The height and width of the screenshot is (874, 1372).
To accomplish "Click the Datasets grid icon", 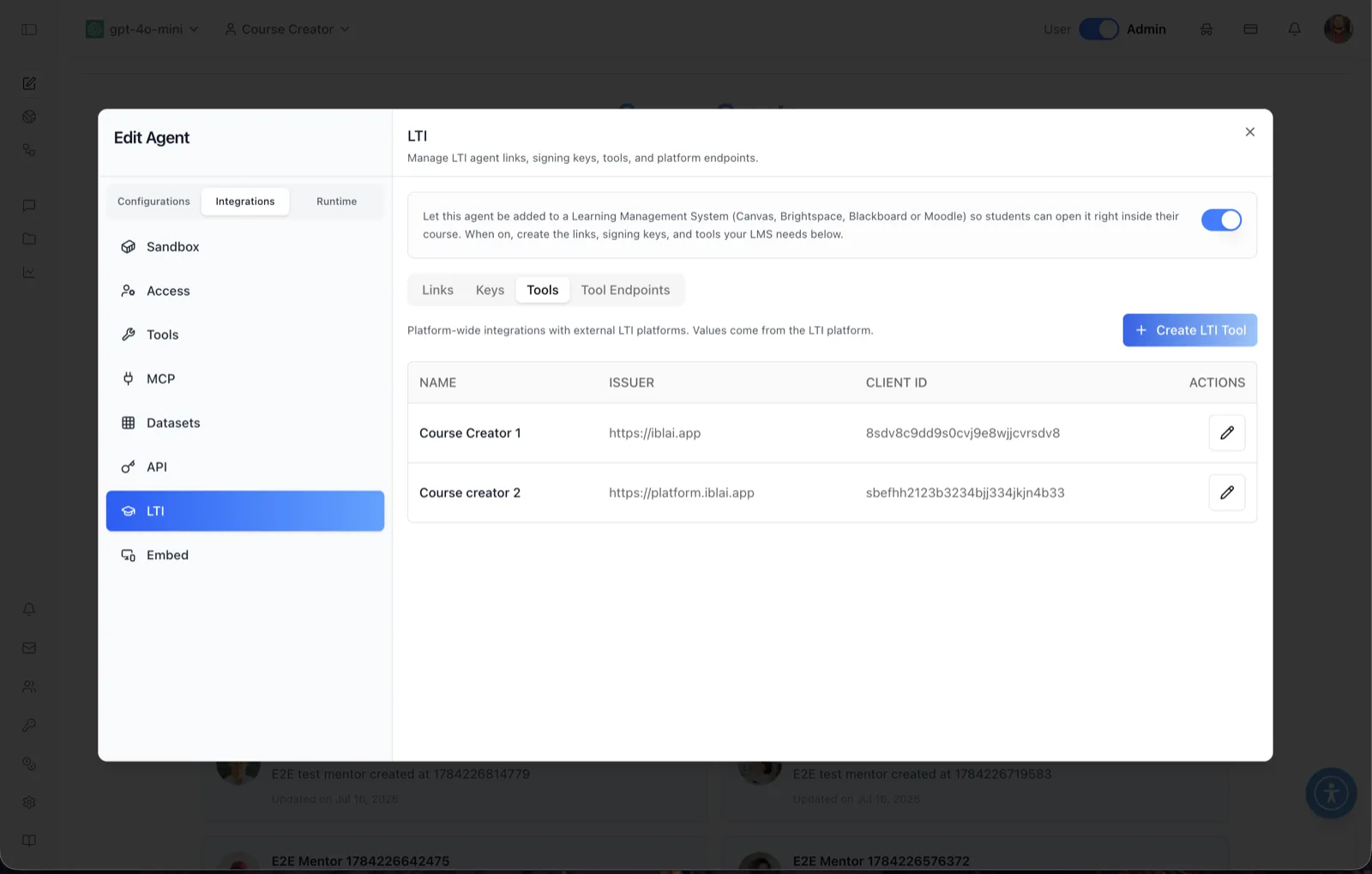I will 129,423.
